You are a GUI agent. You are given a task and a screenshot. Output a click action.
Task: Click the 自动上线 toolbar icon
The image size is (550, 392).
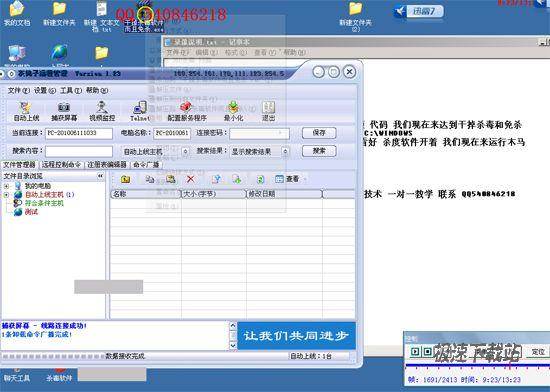click(26, 111)
